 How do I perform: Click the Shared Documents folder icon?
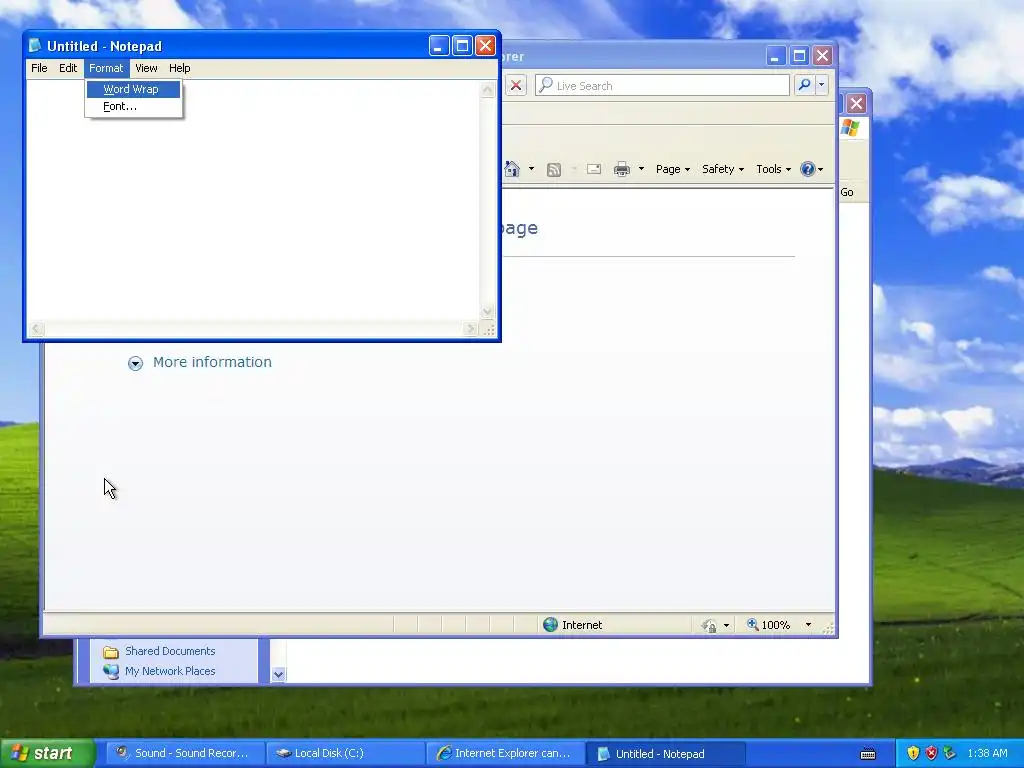[111, 652]
